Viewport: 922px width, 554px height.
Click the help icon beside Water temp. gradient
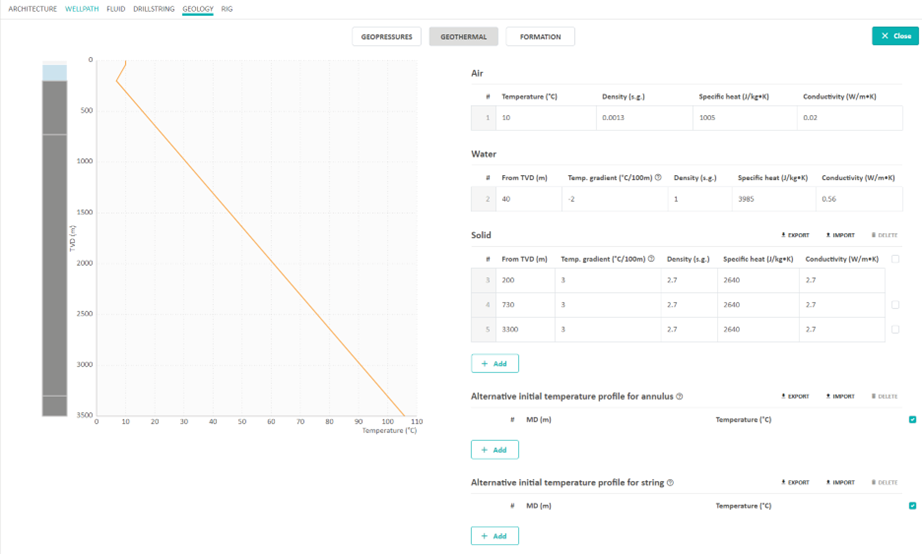pos(658,177)
